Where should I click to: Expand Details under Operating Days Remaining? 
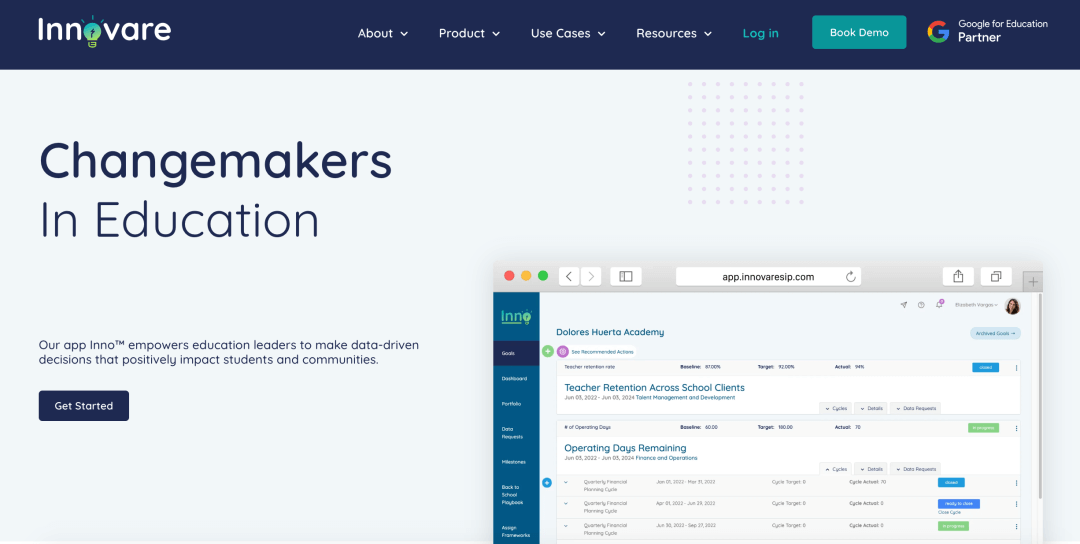point(871,469)
